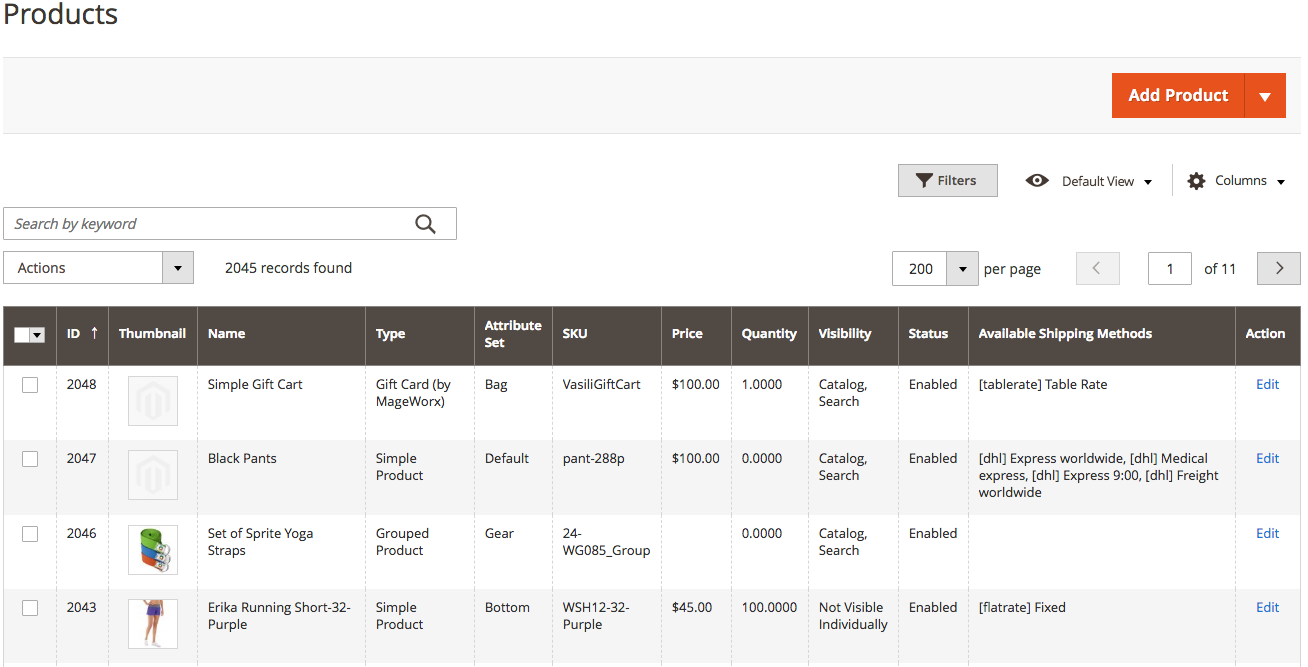The image size is (1308, 667).
Task: Sort by Attribute Set column header
Action: click(x=513, y=334)
